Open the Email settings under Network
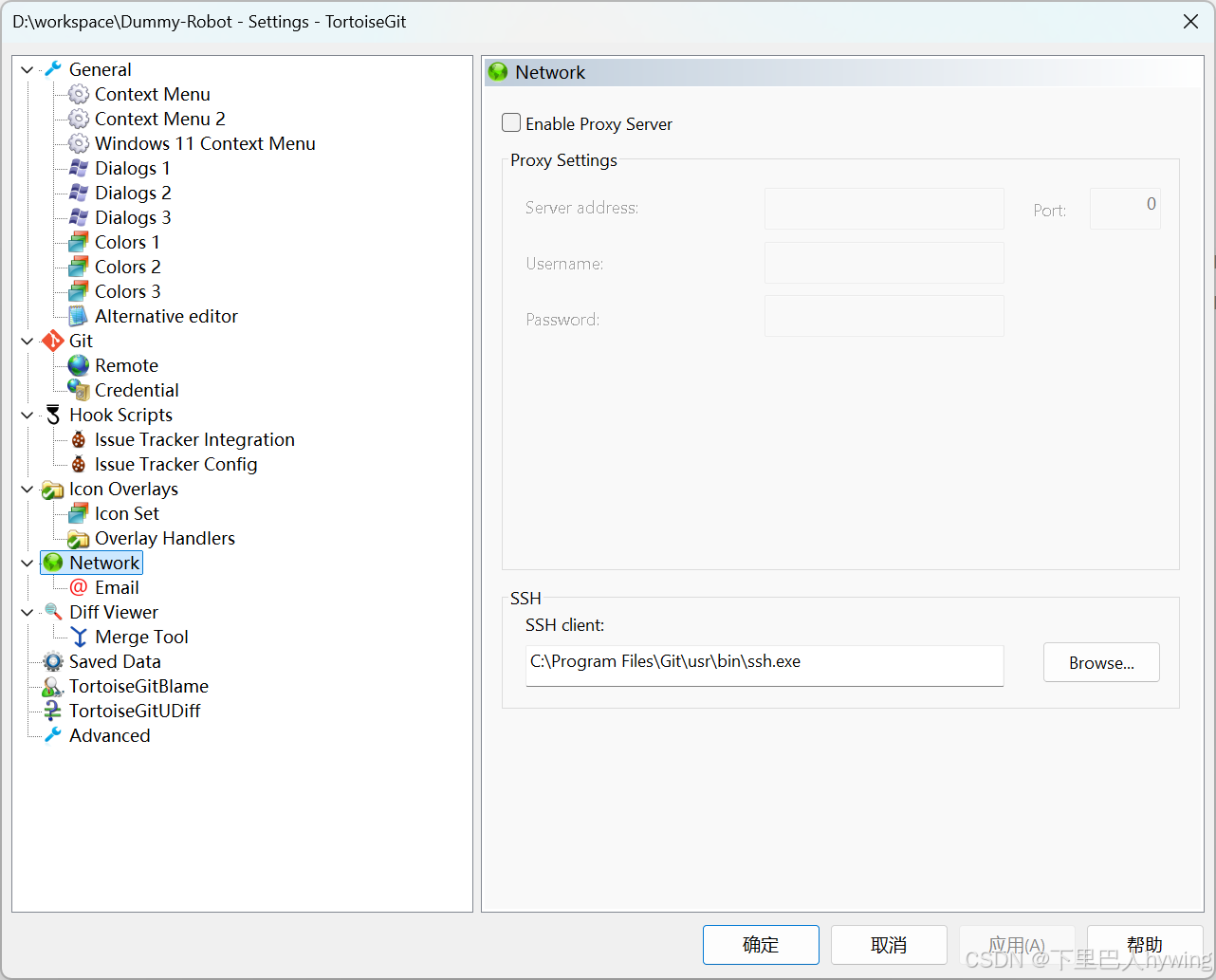This screenshot has height=980, width=1216. pyautogui.click(x=117, y=587)
